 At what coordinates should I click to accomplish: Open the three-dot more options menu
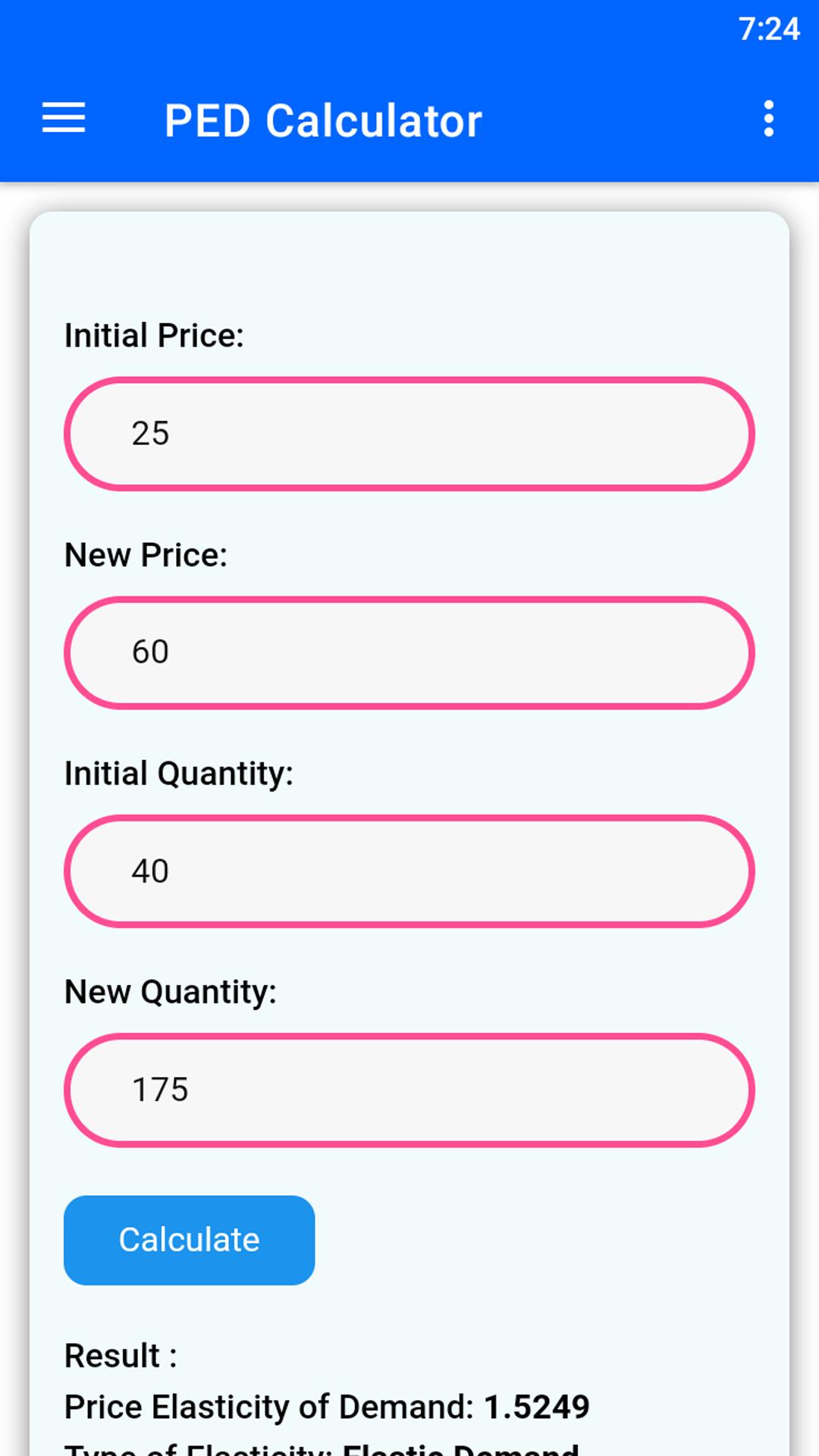[768, 118]
